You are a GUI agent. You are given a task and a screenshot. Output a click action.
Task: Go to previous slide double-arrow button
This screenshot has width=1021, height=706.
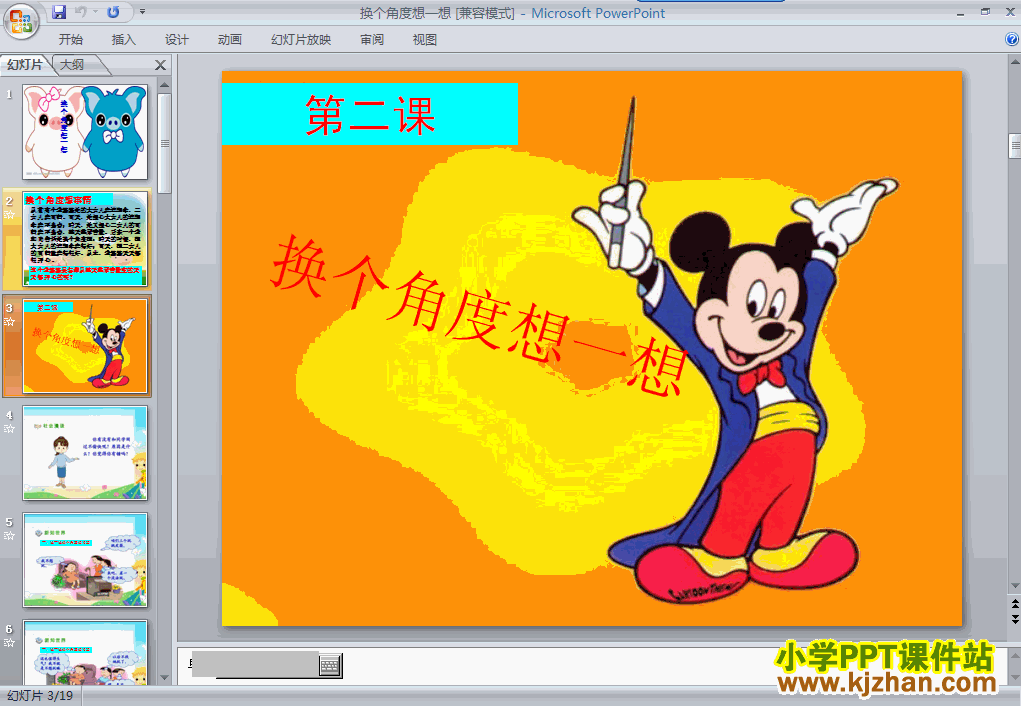1014,604
